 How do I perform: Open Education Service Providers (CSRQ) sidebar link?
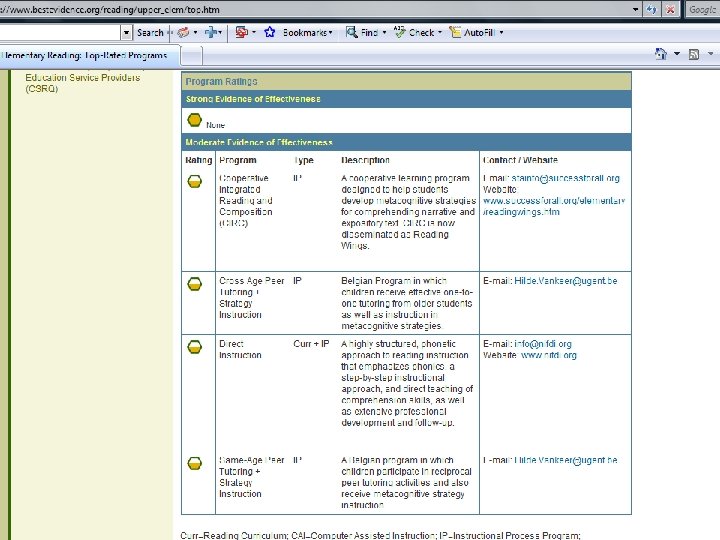tap(83, 83)
